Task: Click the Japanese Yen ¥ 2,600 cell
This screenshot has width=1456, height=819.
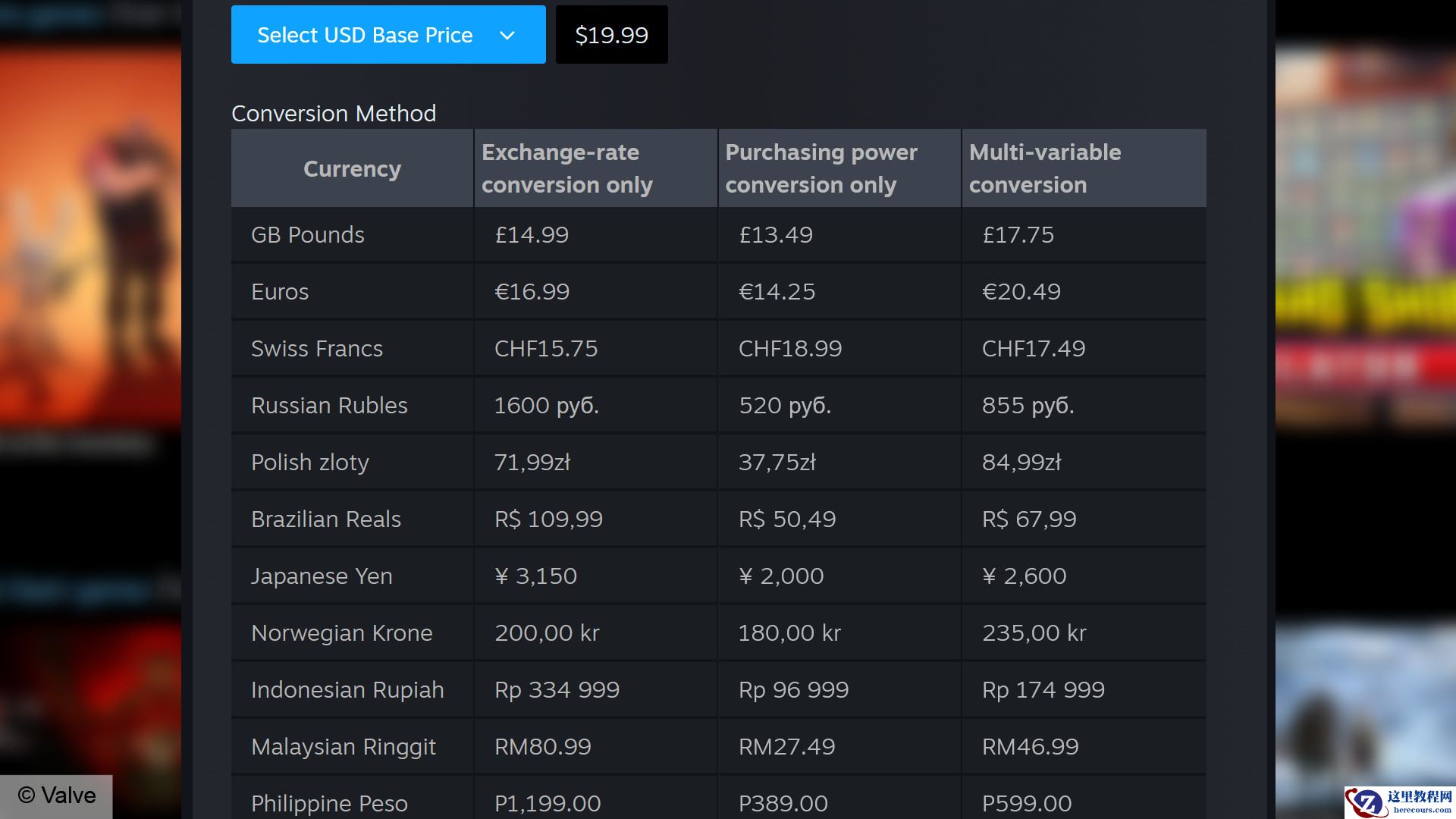Action: click(x=1024, y=576)
